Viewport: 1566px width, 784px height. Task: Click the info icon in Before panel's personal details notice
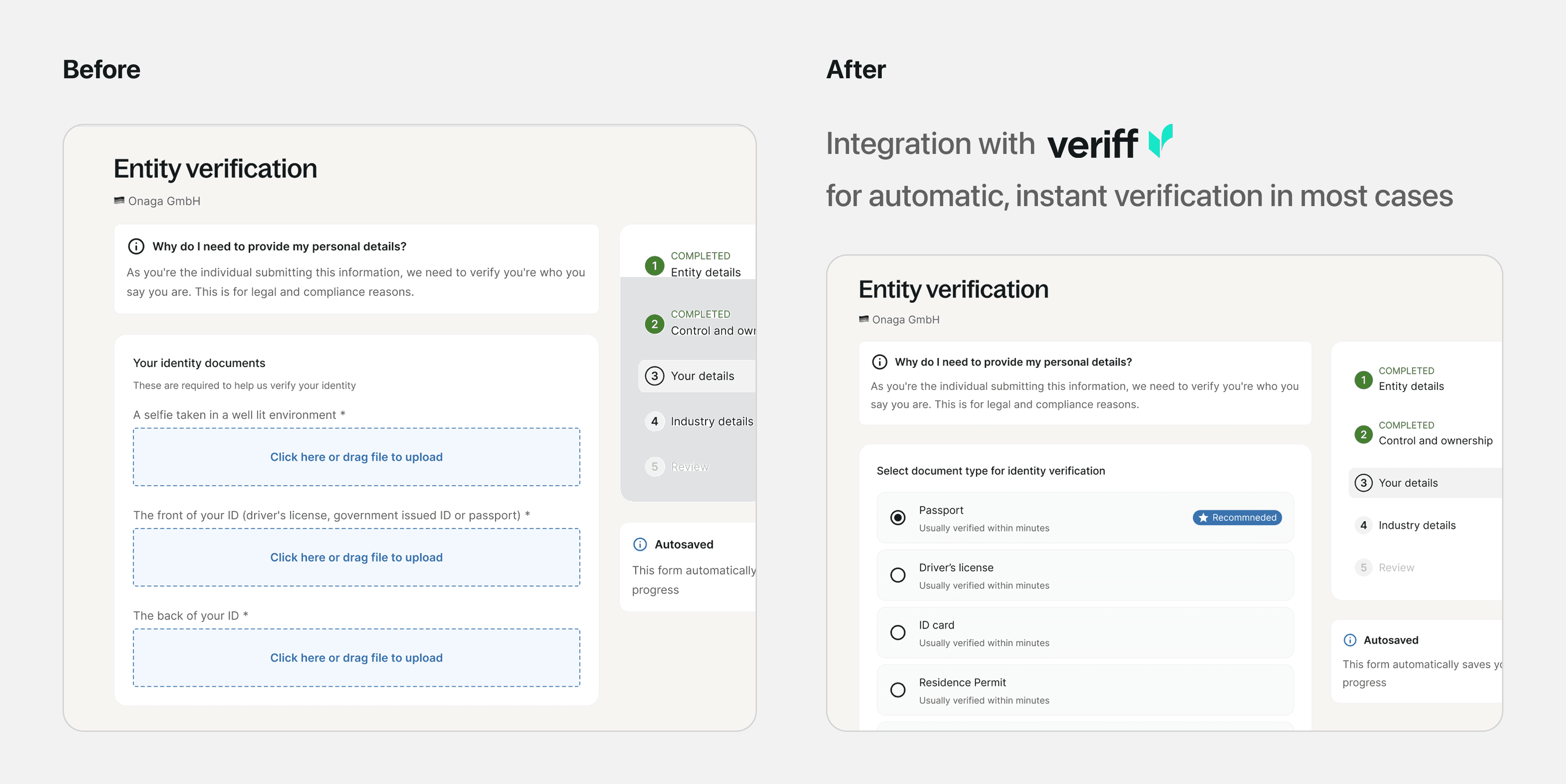tap(136, 246)
